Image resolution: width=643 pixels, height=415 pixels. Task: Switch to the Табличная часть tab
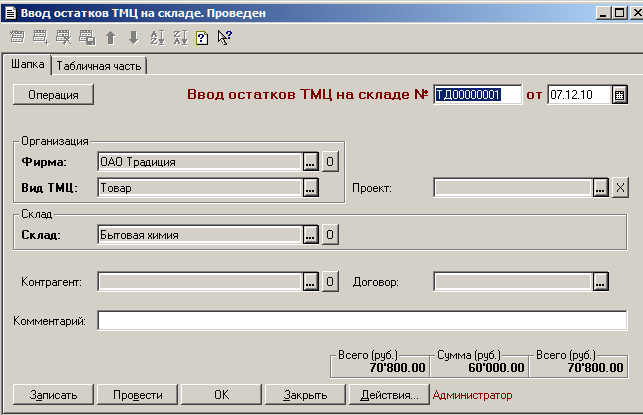tap(99, 66)
